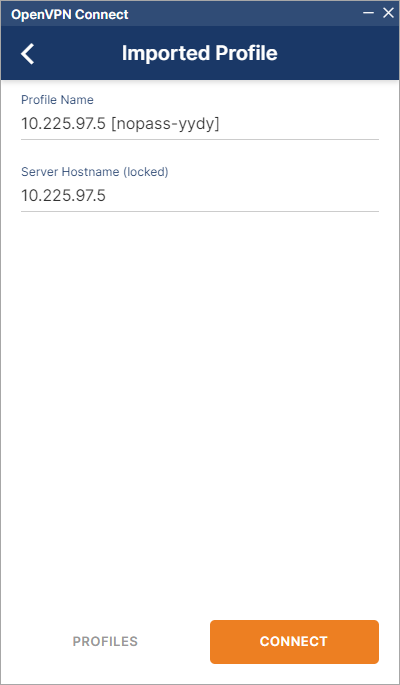The height and width of the screenshot is (685, 400).
Task: Click the underline beneath Profile Name field
Action: click(x=200, y=139)
